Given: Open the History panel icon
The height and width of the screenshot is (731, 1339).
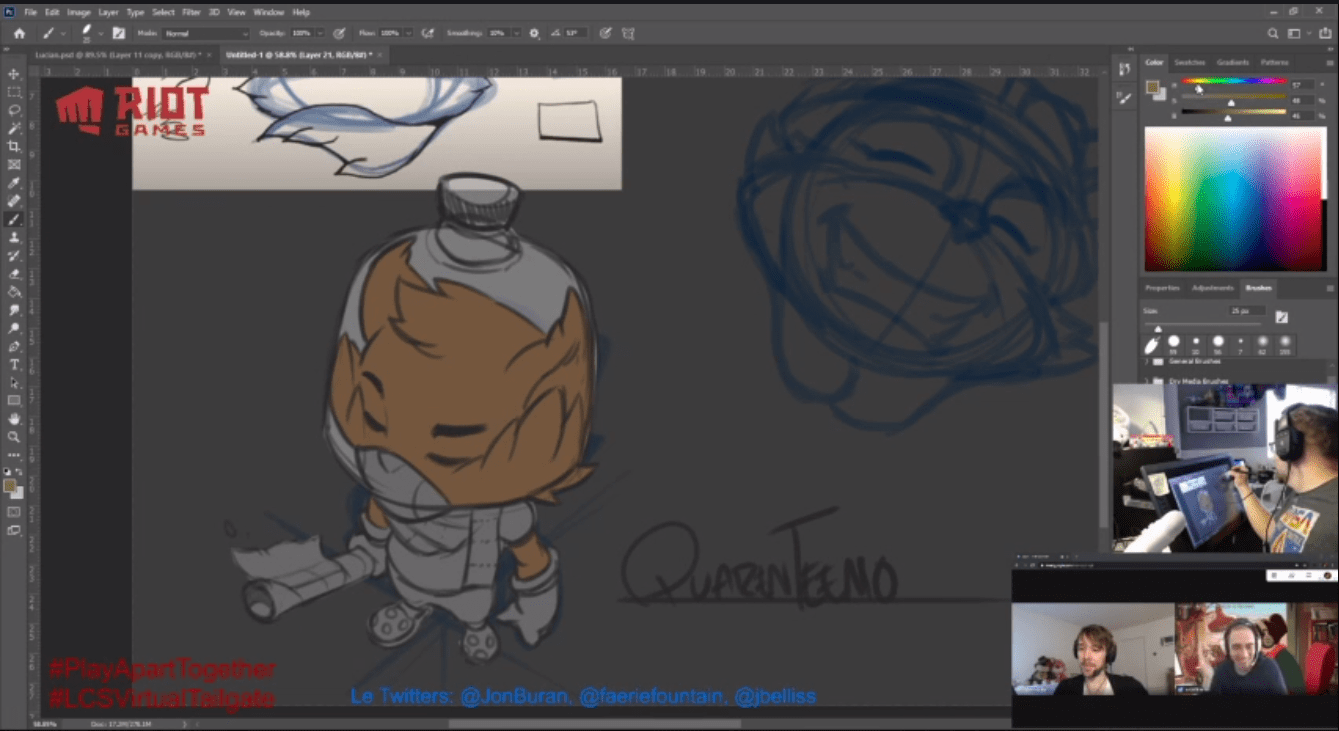Looking at the screenshot, I should pyautogui.click(x=1125, y=69).
